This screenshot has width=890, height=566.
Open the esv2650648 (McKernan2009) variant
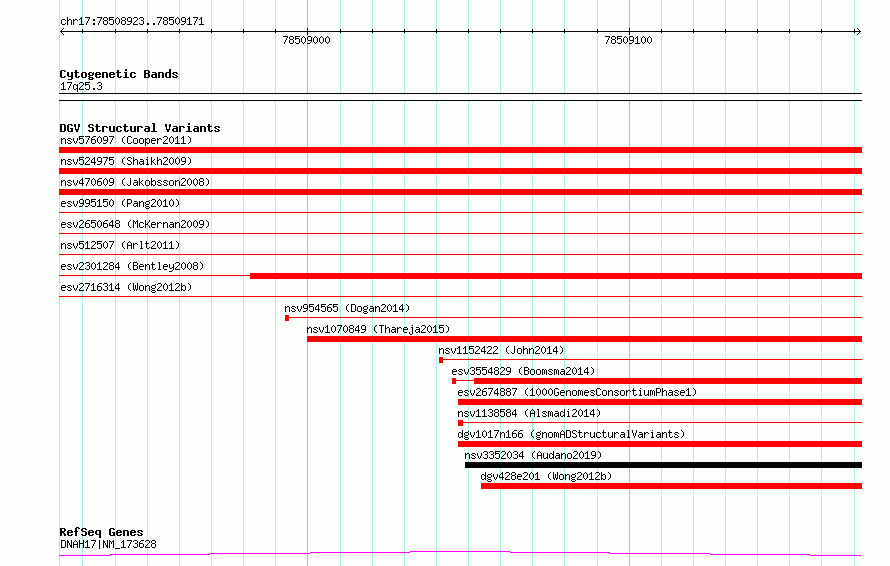(135, 224)
